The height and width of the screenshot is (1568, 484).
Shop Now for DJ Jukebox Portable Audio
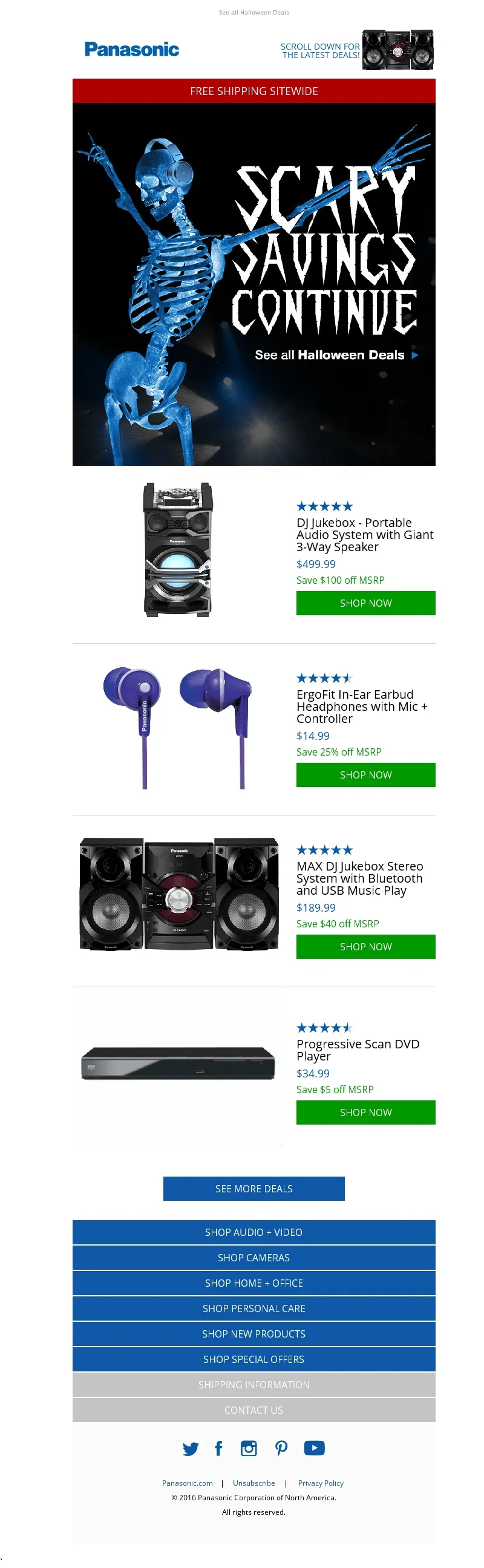(365, 603)
